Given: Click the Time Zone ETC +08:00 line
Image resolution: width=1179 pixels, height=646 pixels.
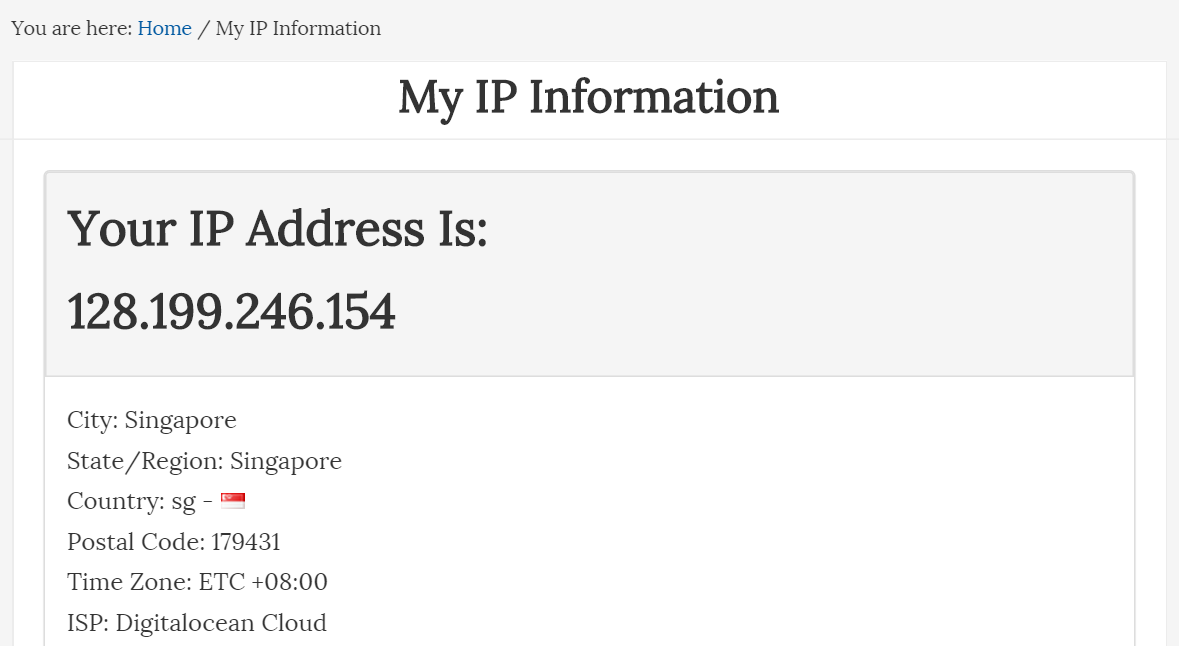Looking at the screenshot, I should [x=197, y=581].
